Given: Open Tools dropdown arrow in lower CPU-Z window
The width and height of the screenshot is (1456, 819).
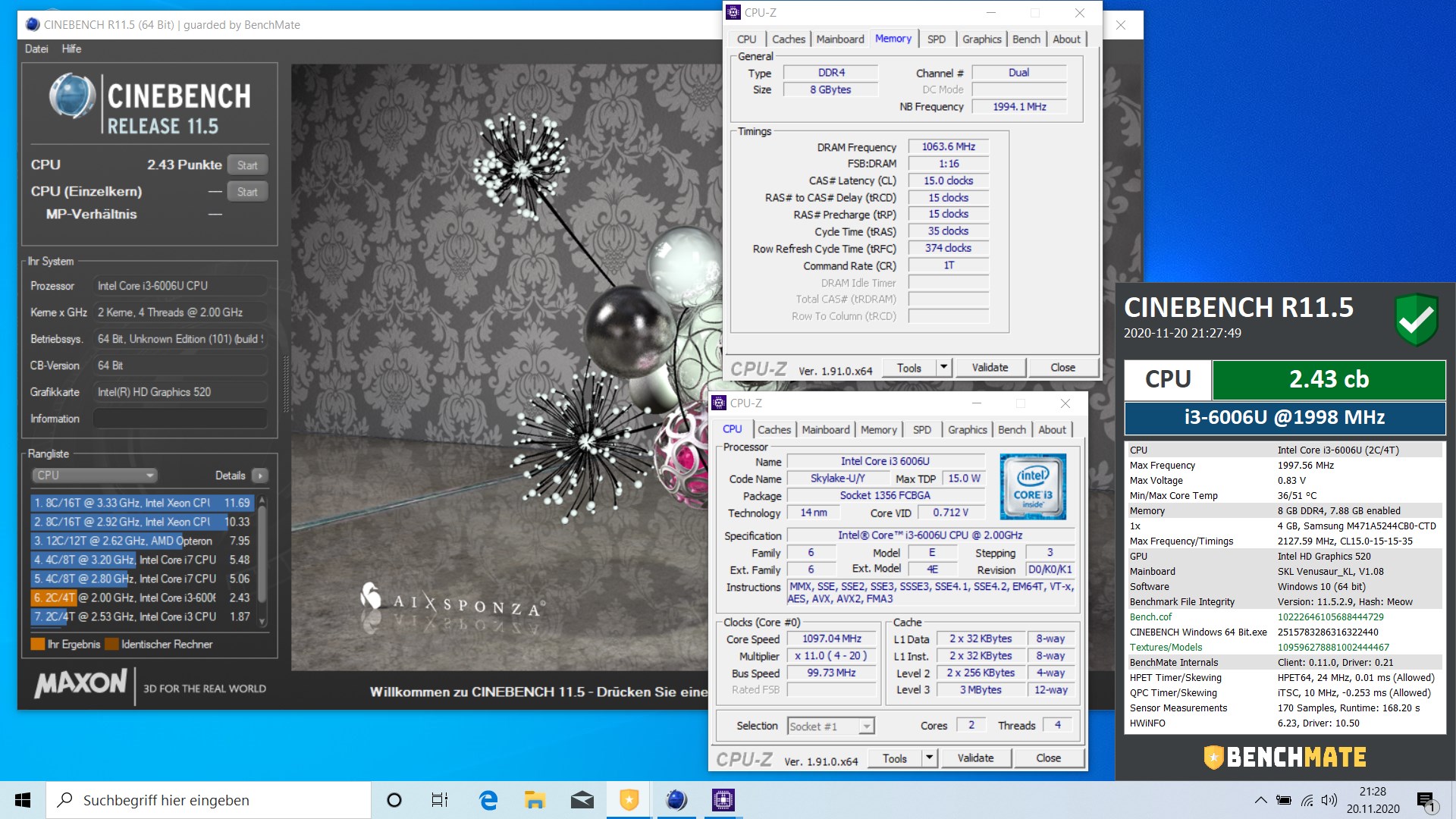Looking at the screenshot, I should tap(929, 758).
